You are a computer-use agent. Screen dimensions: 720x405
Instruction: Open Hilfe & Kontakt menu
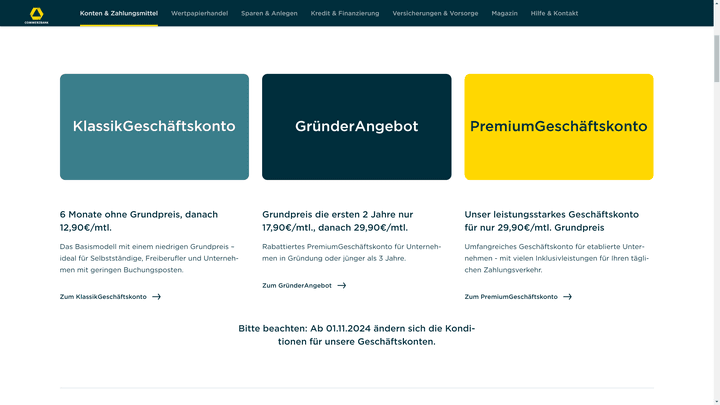pyautogui.click(x=554, y=13)
